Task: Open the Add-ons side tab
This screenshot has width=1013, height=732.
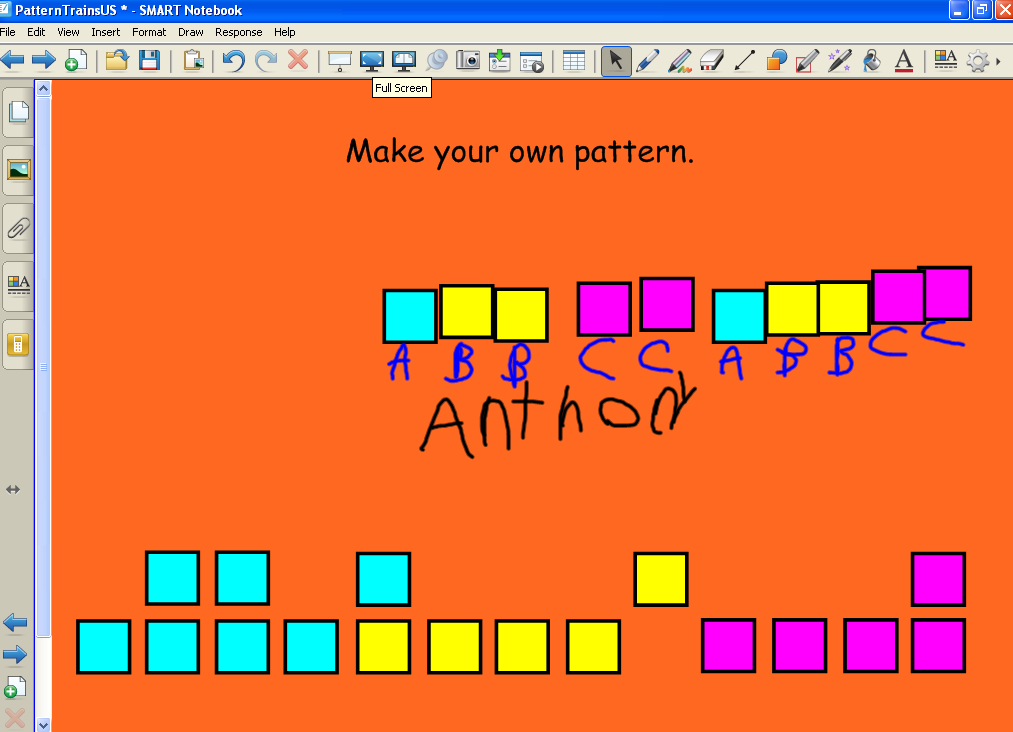Action: point(18,344)
